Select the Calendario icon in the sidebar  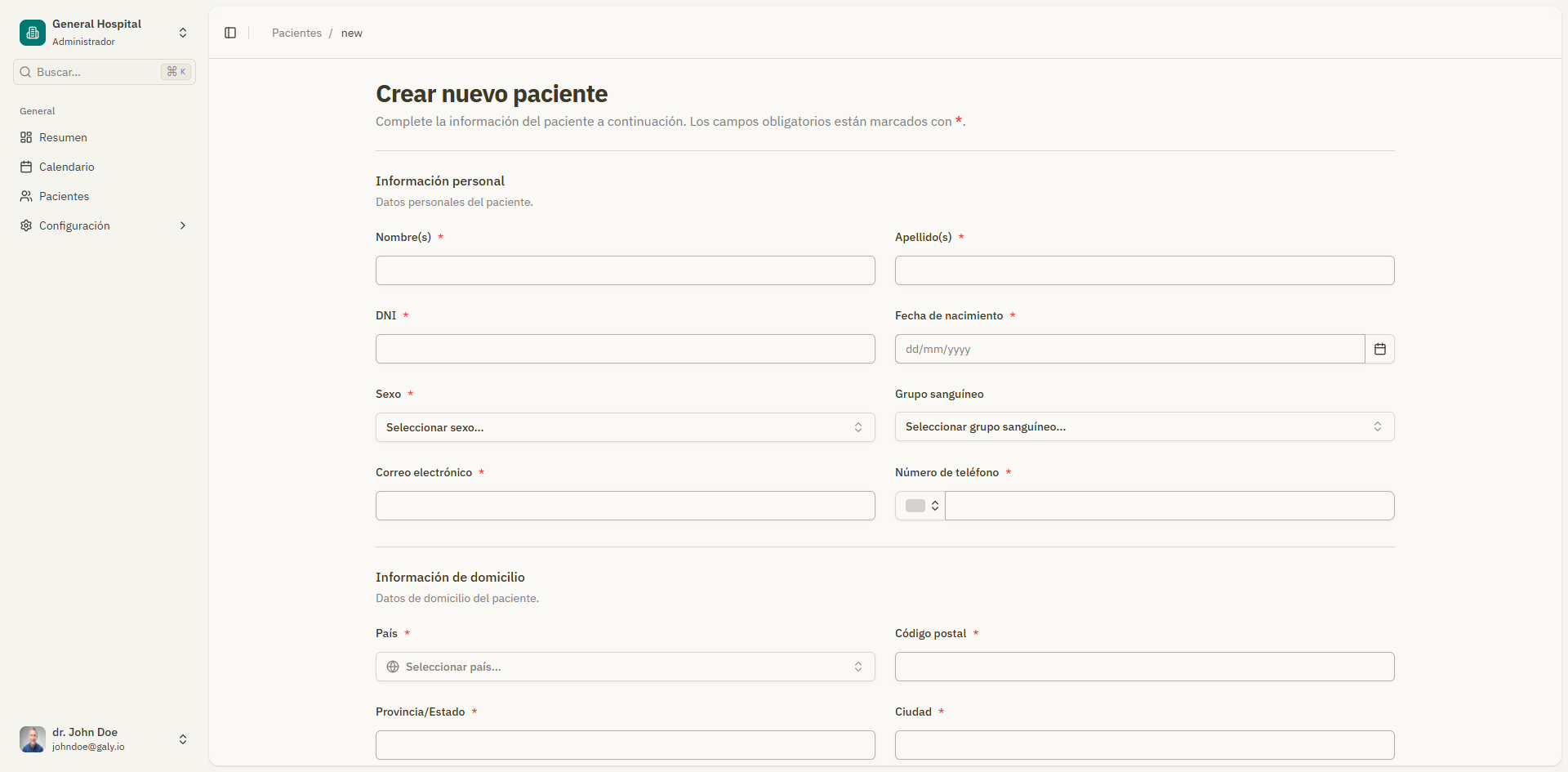point(26,167)
